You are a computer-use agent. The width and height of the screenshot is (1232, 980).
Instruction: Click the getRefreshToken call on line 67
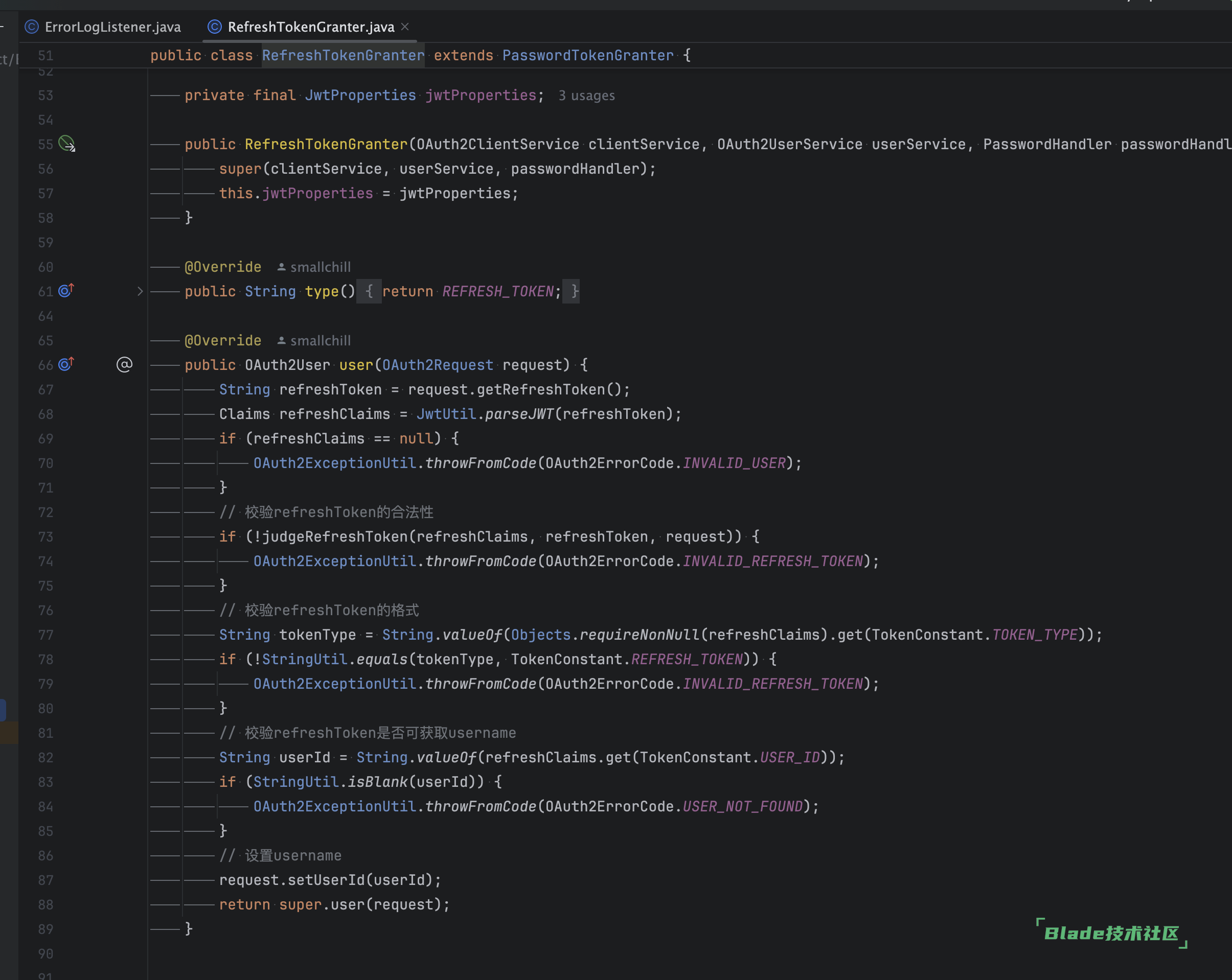tap(540, 389)
